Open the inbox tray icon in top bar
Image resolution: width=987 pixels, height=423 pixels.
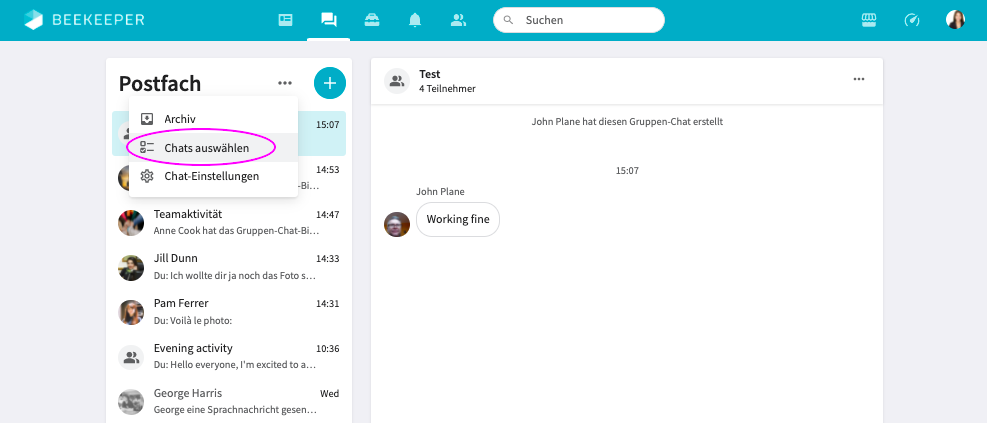pos(372,20)
